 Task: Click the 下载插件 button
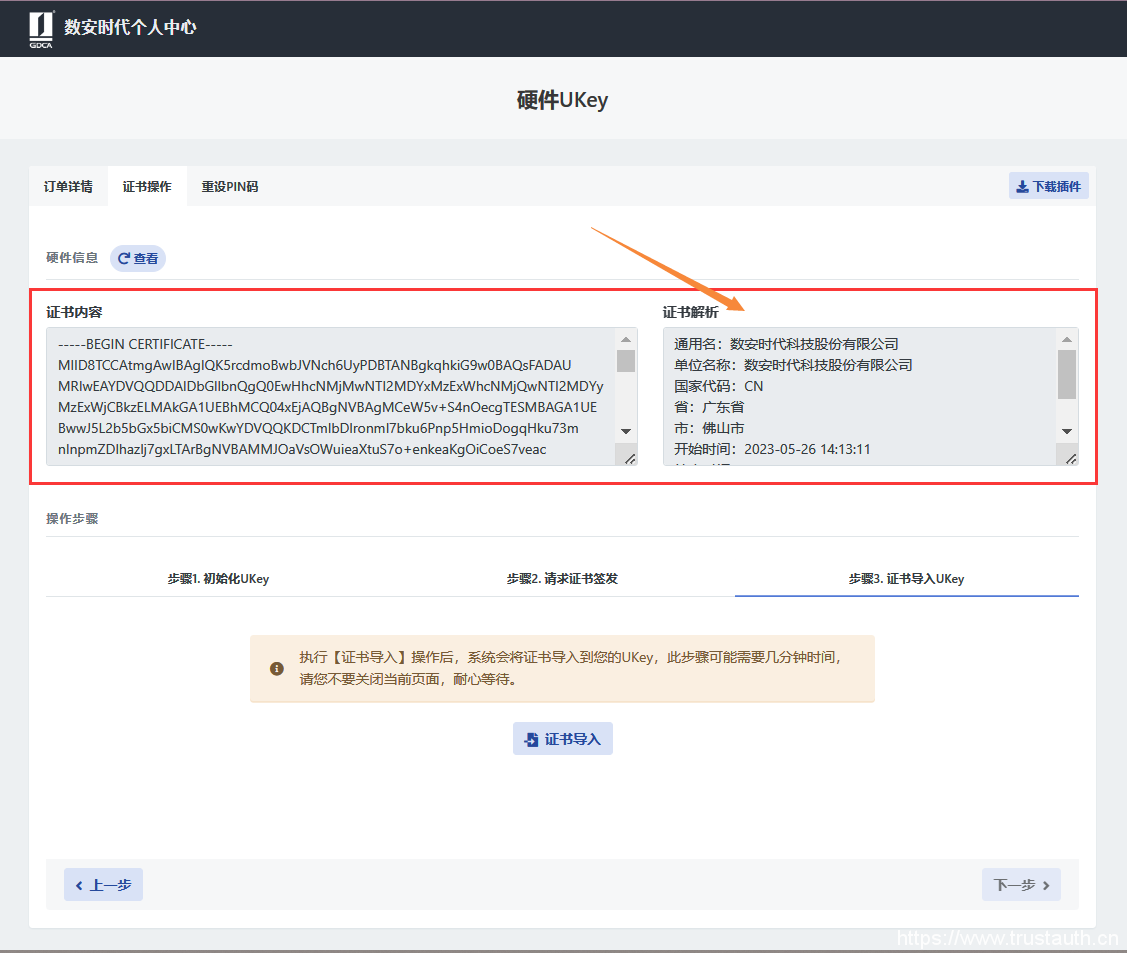click(1049, 186)
